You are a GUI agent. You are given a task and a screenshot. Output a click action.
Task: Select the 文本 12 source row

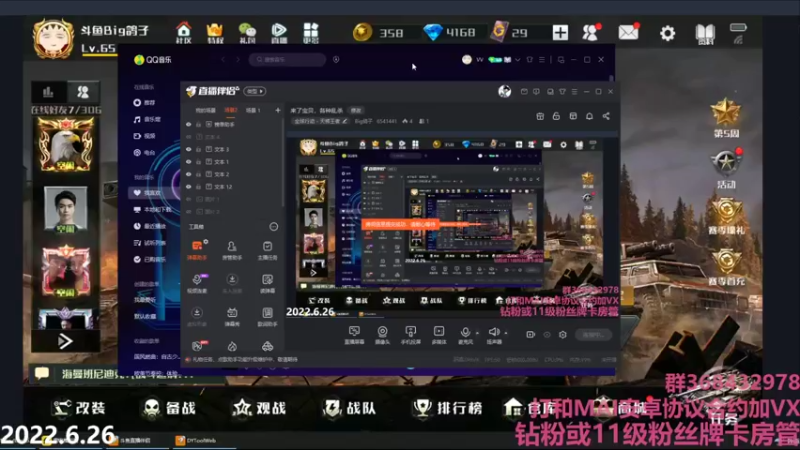pyautogui.click(x=232, y=187)
